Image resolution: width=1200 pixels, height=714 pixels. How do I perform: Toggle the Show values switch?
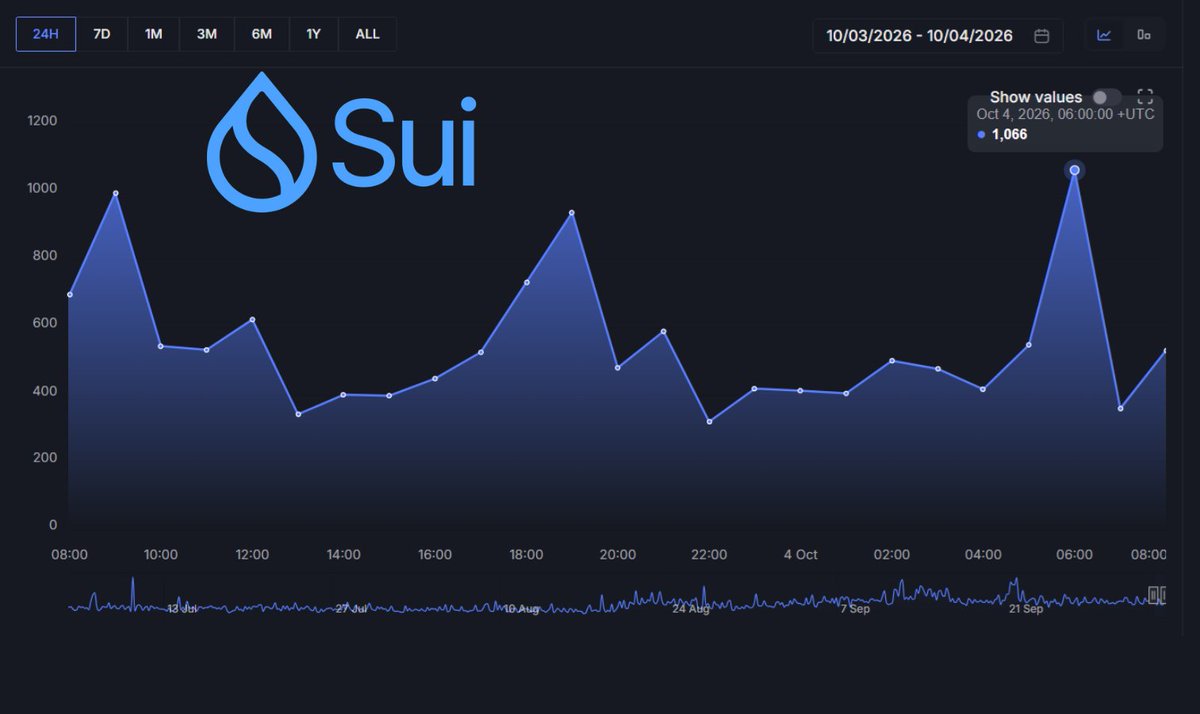click(x=1106, y=97)
